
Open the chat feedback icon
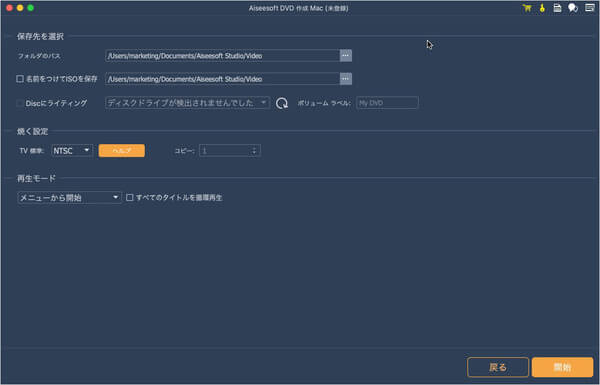(573, 8)
